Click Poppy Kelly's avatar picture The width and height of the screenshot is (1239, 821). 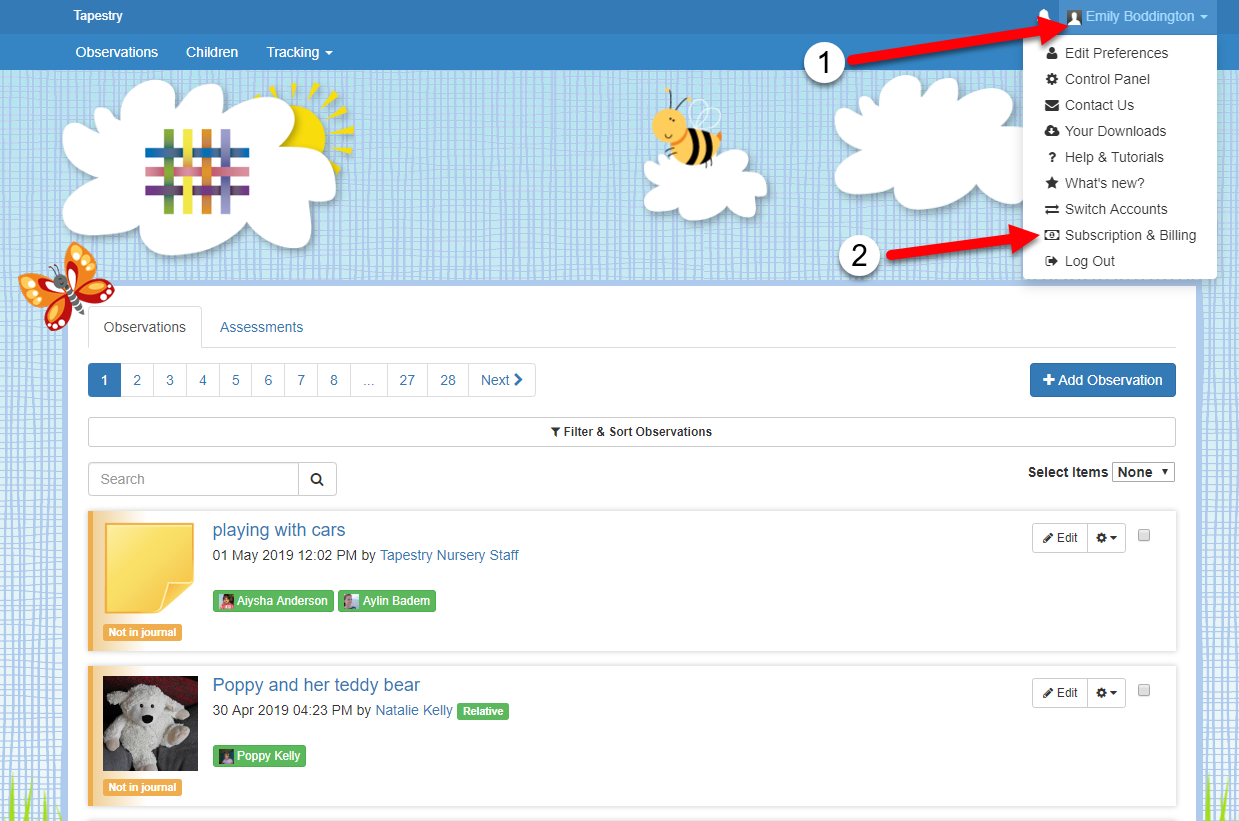[x=227, y=756]
